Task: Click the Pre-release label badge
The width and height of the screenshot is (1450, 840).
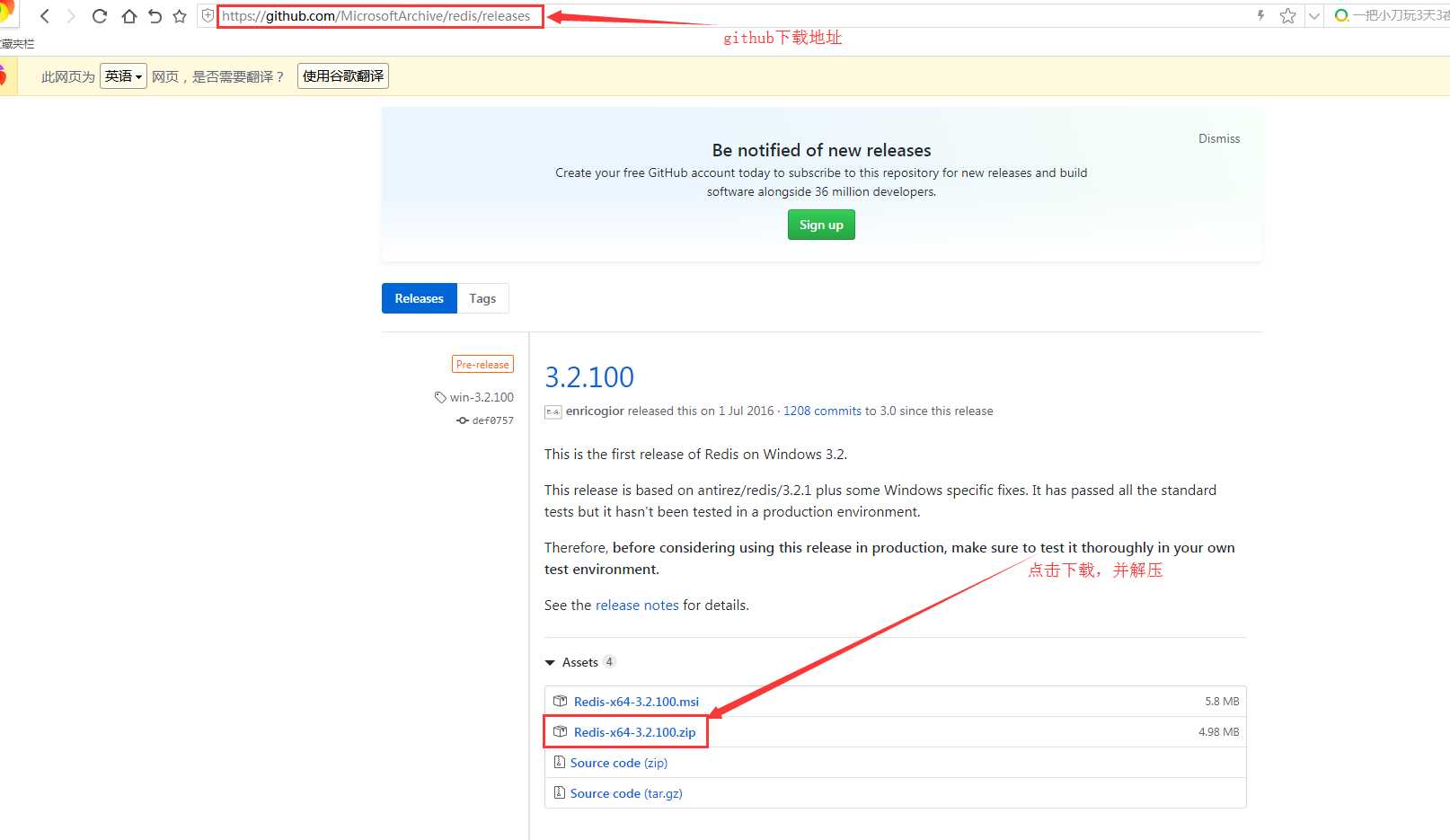Action: [482, 364]
